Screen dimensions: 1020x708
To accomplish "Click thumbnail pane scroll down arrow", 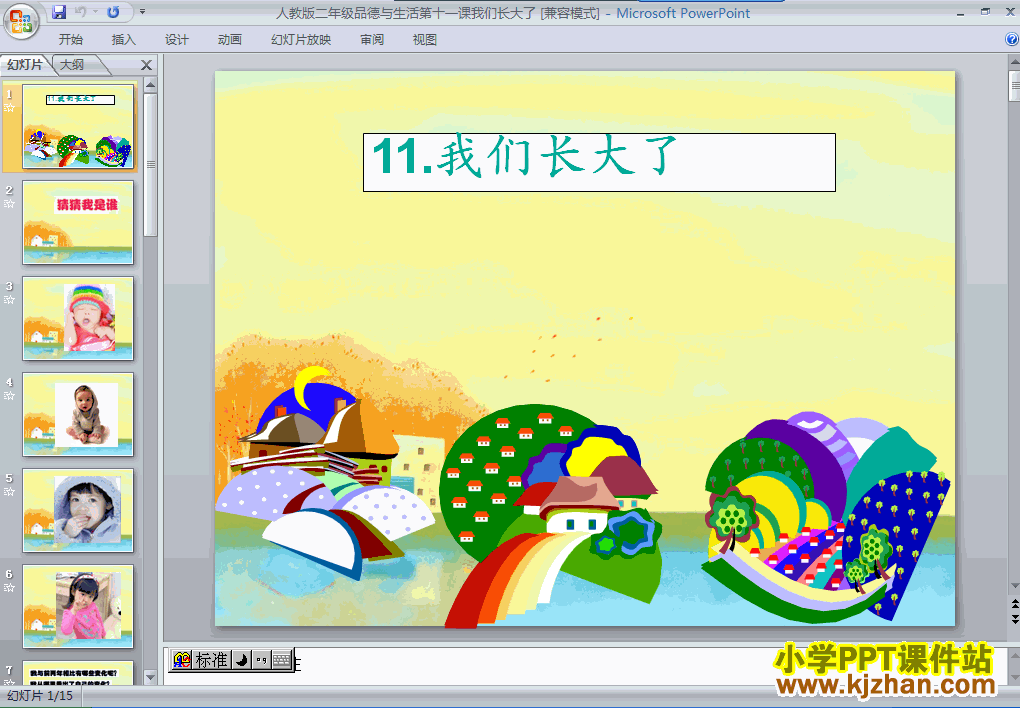I will [x=150, y=677].
